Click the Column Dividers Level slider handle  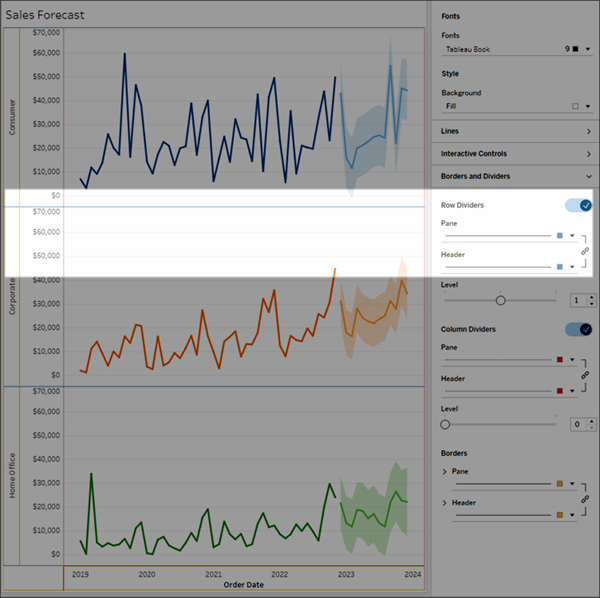tap(445, 425)
